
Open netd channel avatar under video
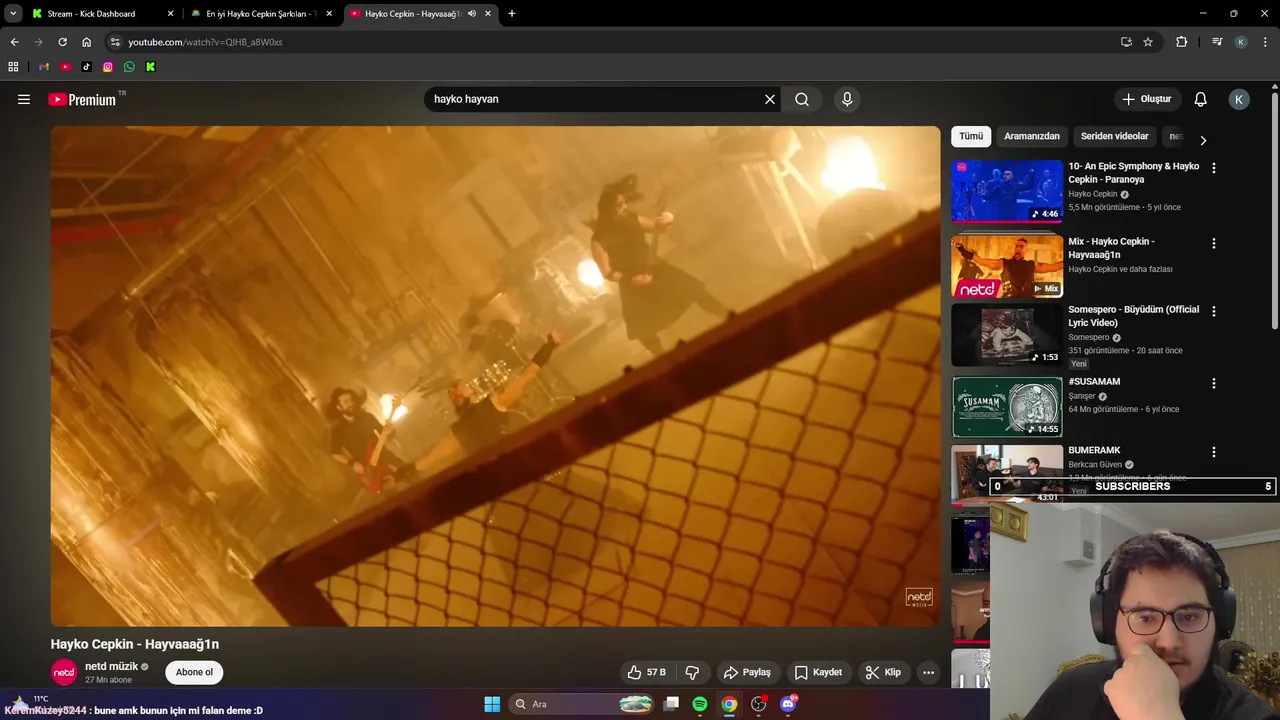point(64,673)
